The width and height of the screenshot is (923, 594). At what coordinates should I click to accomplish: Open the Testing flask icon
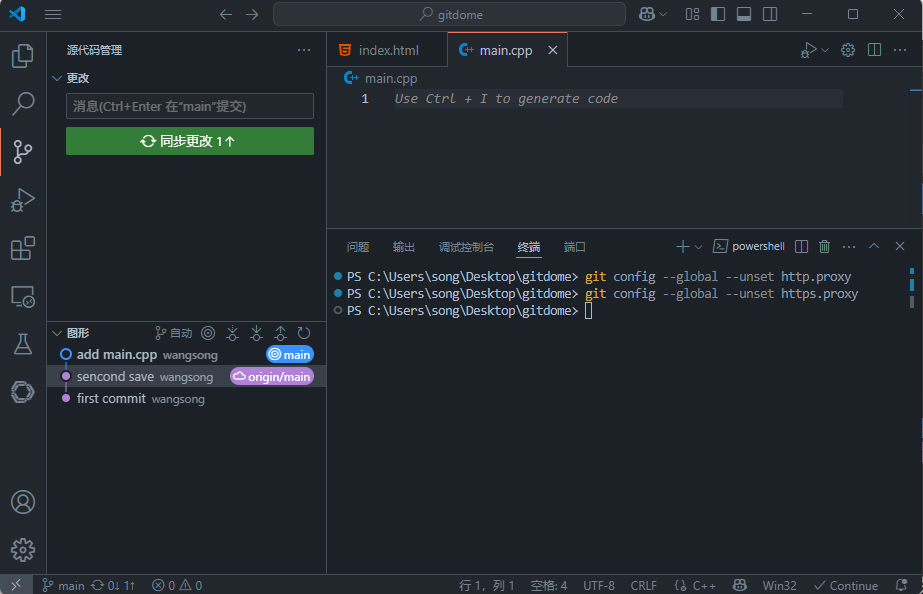coord(22,344)
